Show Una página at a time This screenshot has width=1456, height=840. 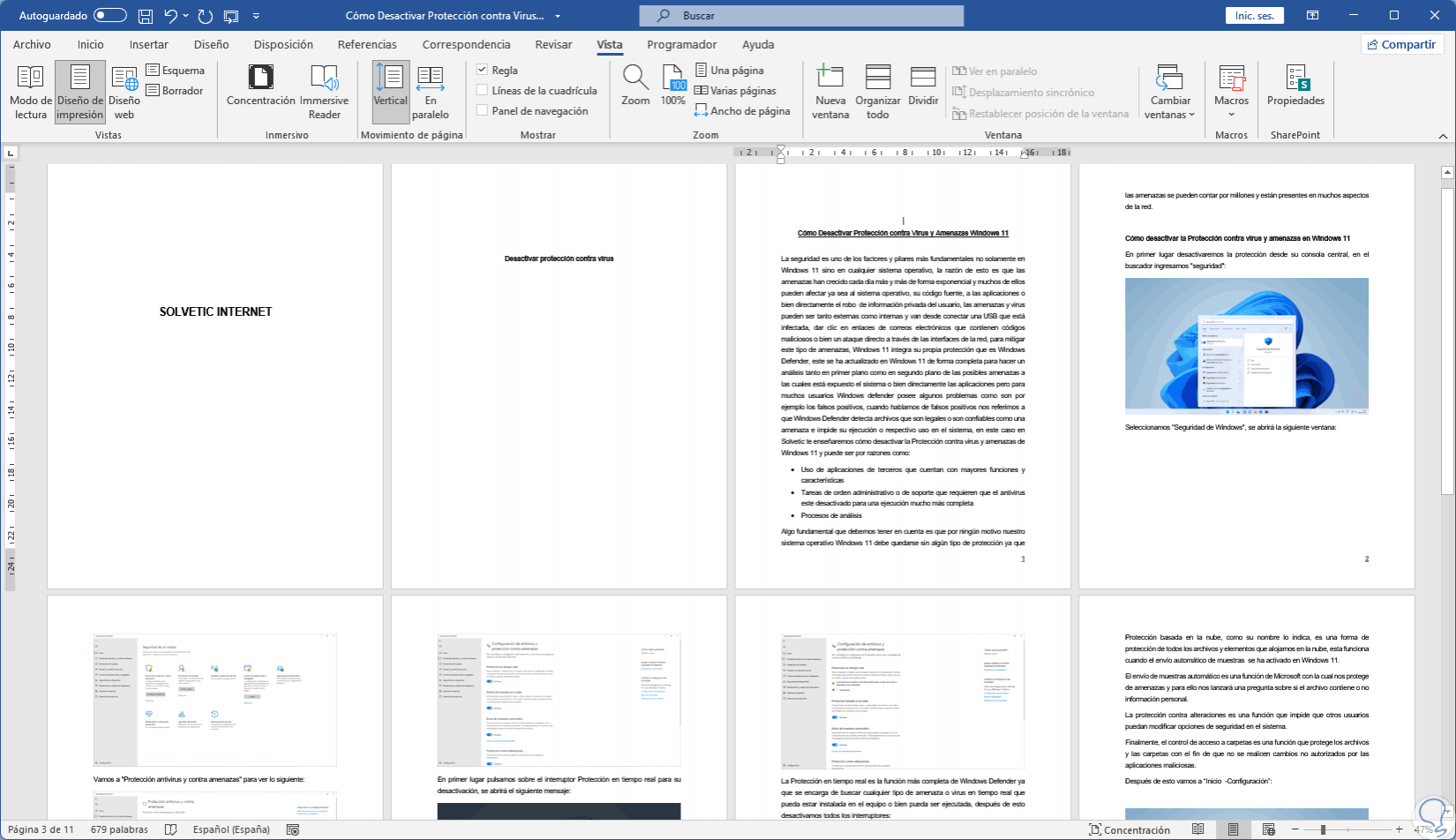[729, 71]
